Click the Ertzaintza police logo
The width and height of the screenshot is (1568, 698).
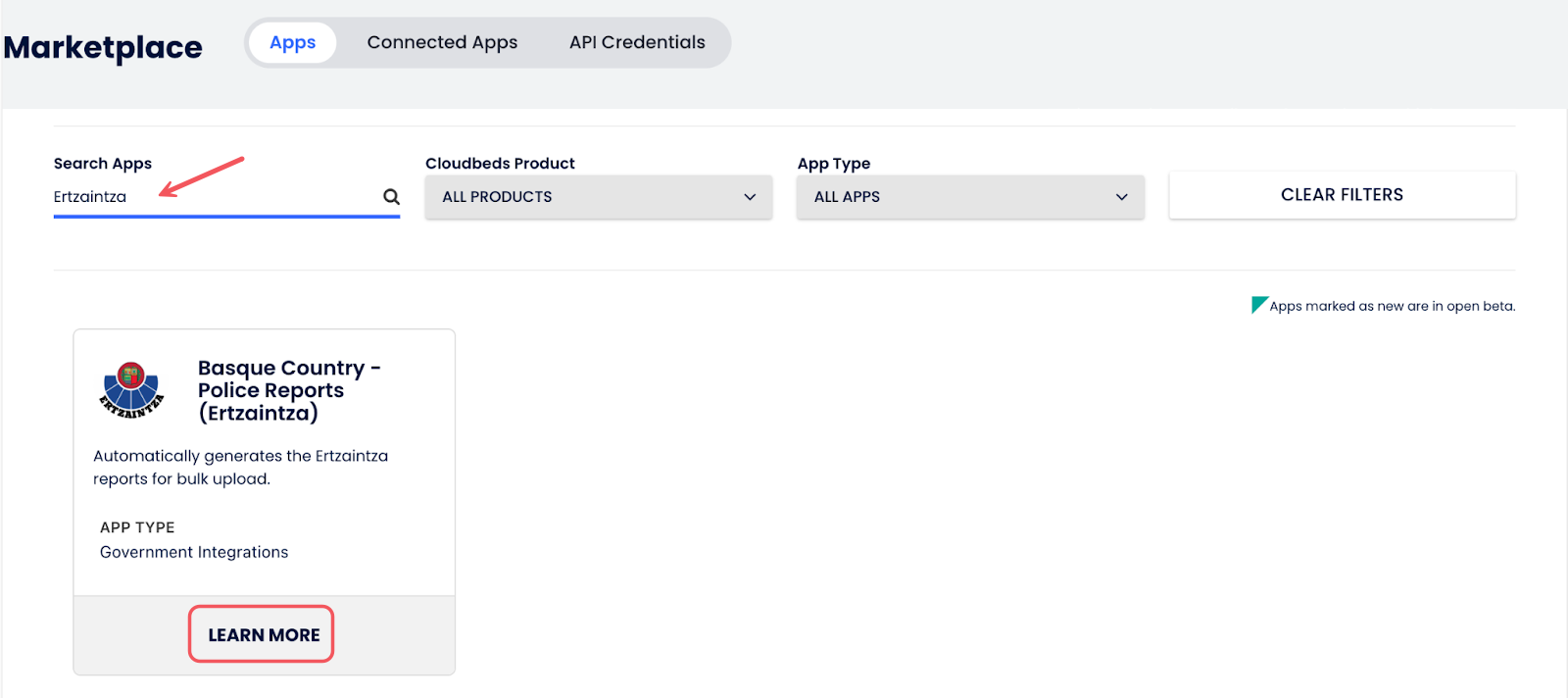[131, 390]
